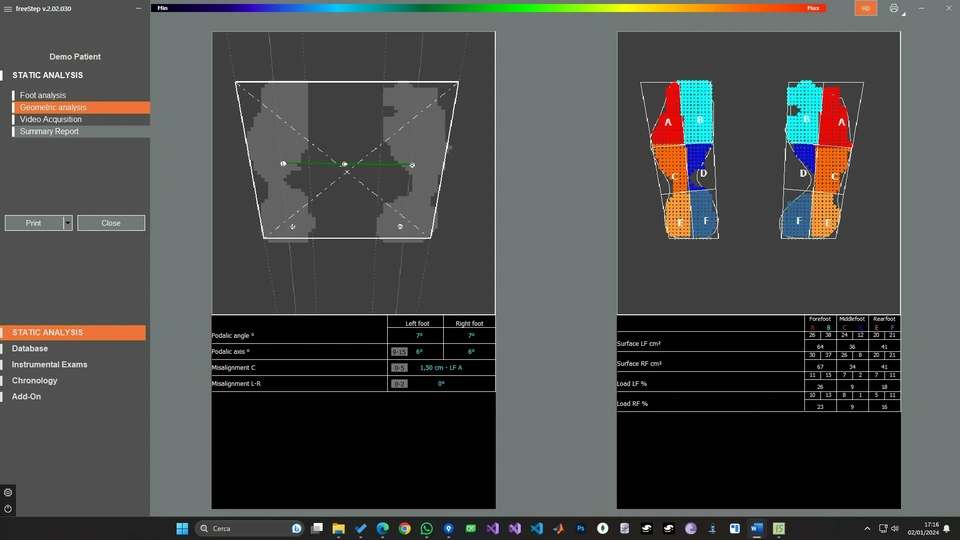The width and height of the screenshot is (960, 540).
Task: Go to the Database section
Action: point(30,348)
